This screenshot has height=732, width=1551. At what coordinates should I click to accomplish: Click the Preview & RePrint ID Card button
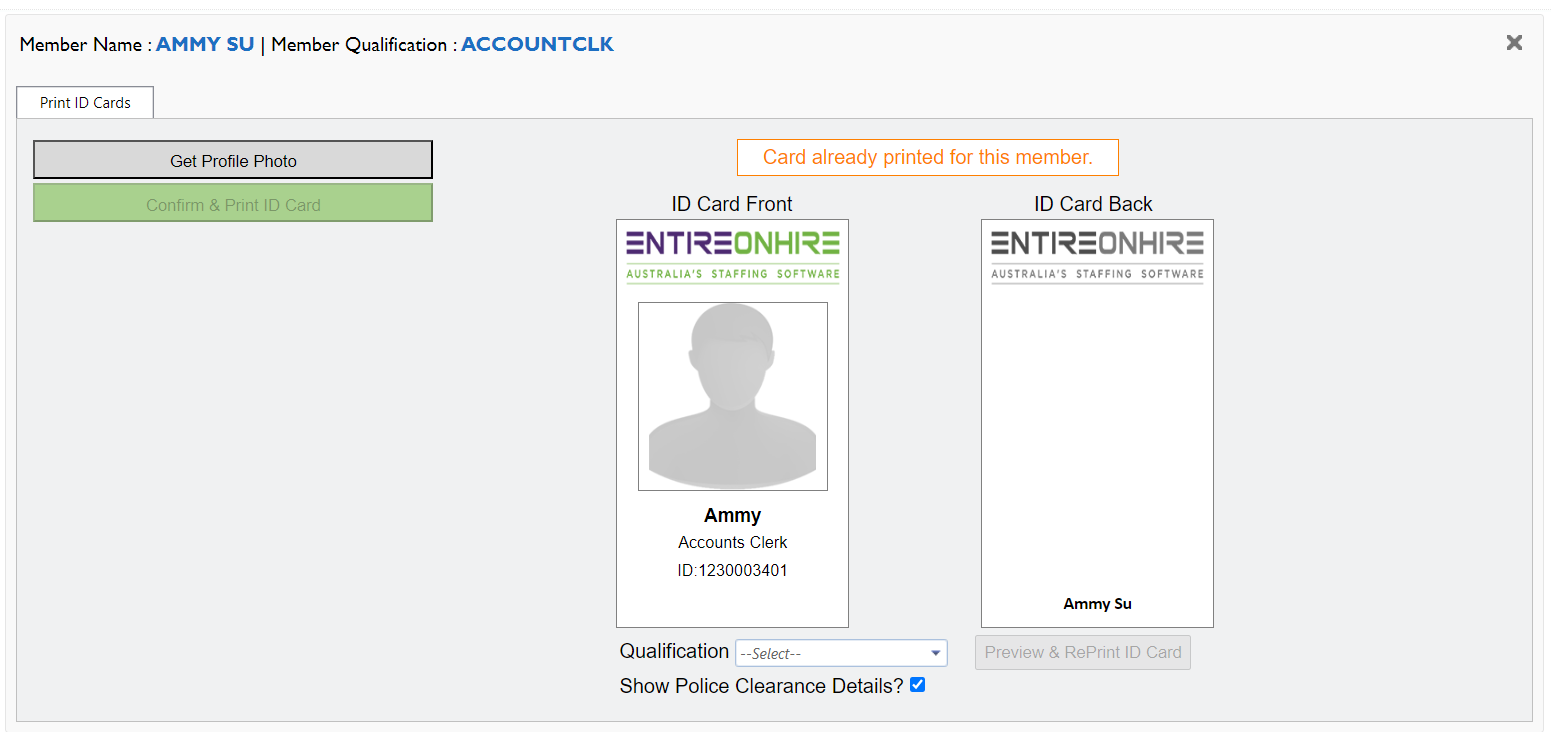pyautogui.click(x=1082, y=652)
